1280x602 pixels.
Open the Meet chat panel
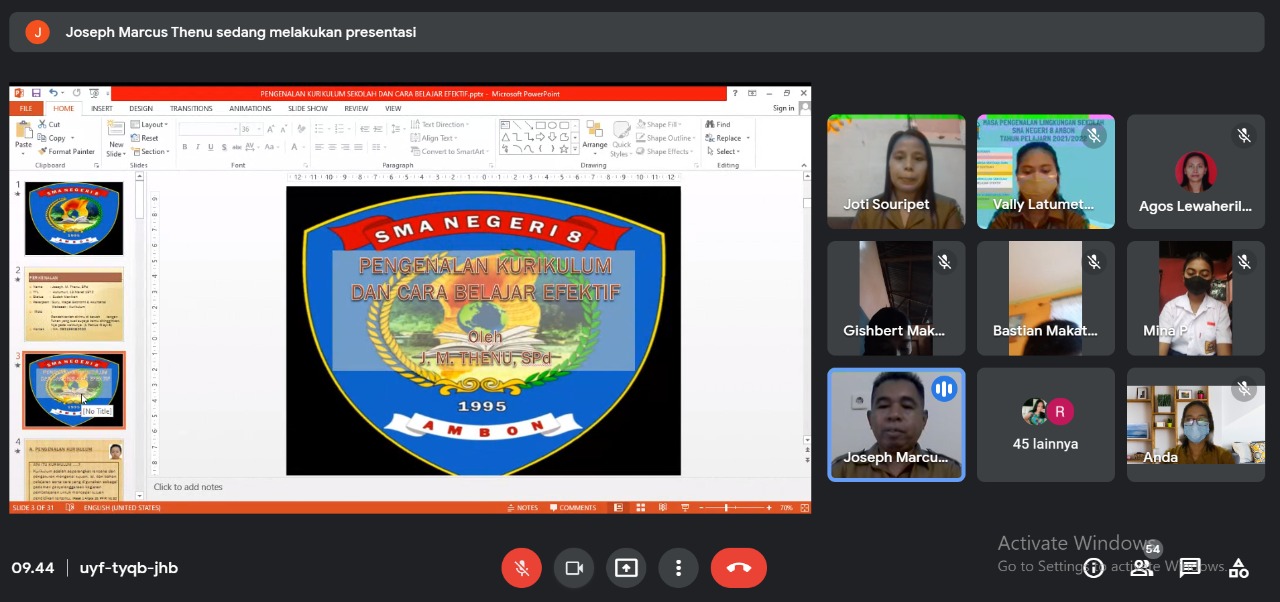(1190, 568)
